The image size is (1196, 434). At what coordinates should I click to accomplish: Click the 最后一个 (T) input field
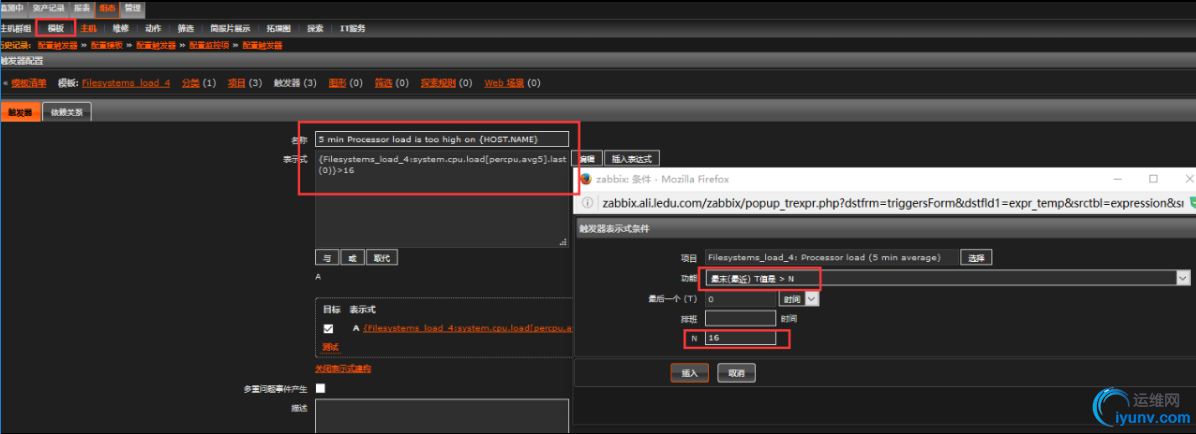click(x=741, y=299)
